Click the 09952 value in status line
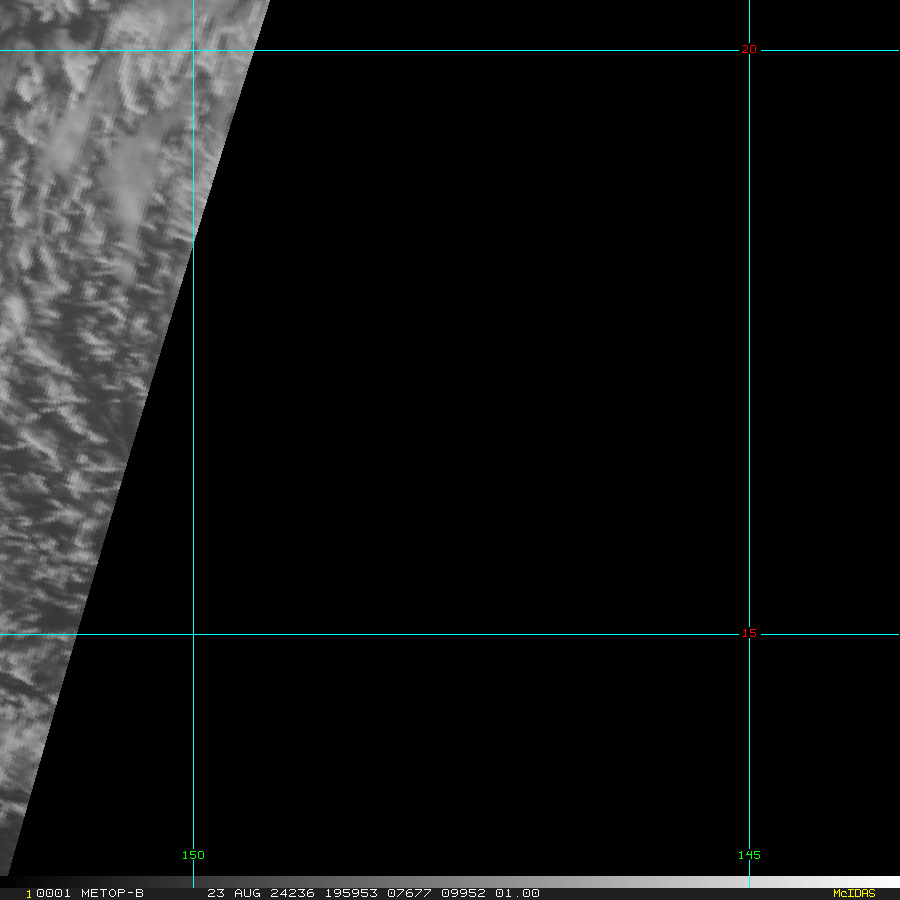This screenshot has height=900, width=900. coord(463,893)
